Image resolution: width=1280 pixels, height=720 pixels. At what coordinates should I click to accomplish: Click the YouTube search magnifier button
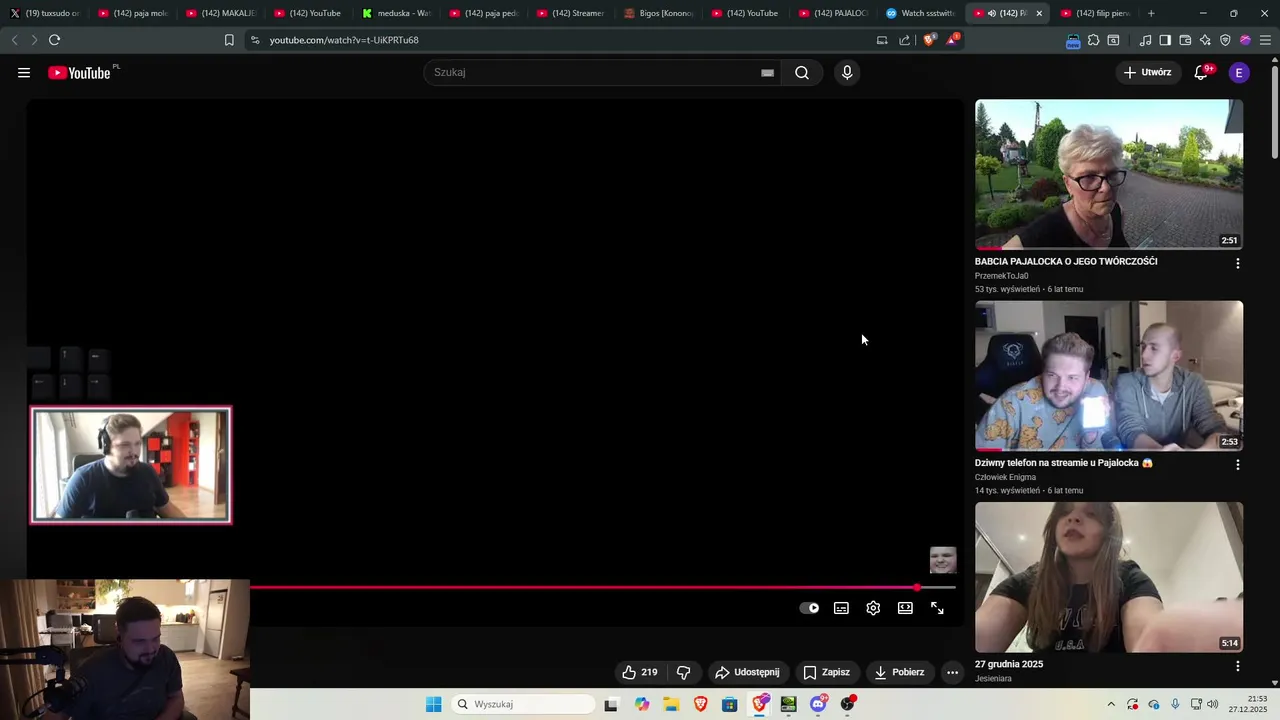tap(802, 73)
